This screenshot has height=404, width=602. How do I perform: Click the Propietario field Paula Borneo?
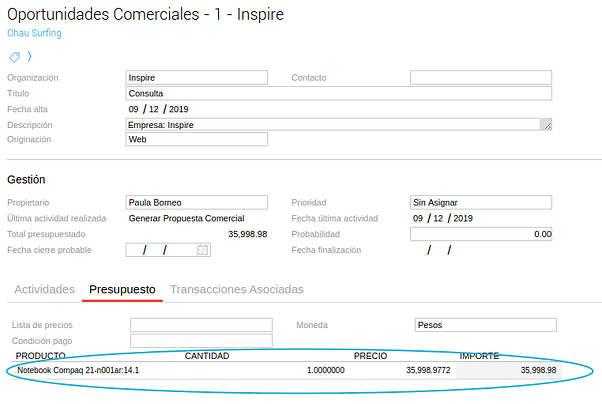tap(196, 202)
